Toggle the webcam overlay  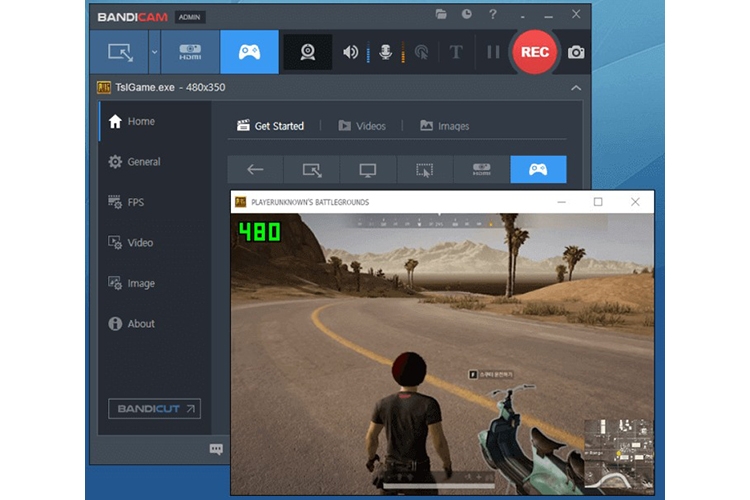point(308,52)
